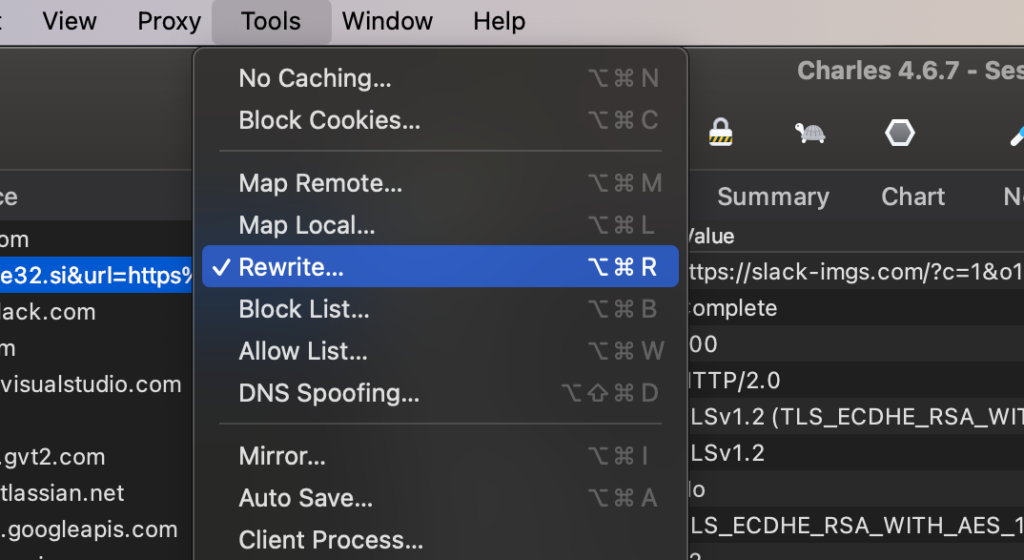Select the visualstudio.com host entry
The height and width of the screenshot is (560, 1024).
(x=92, y=384)
